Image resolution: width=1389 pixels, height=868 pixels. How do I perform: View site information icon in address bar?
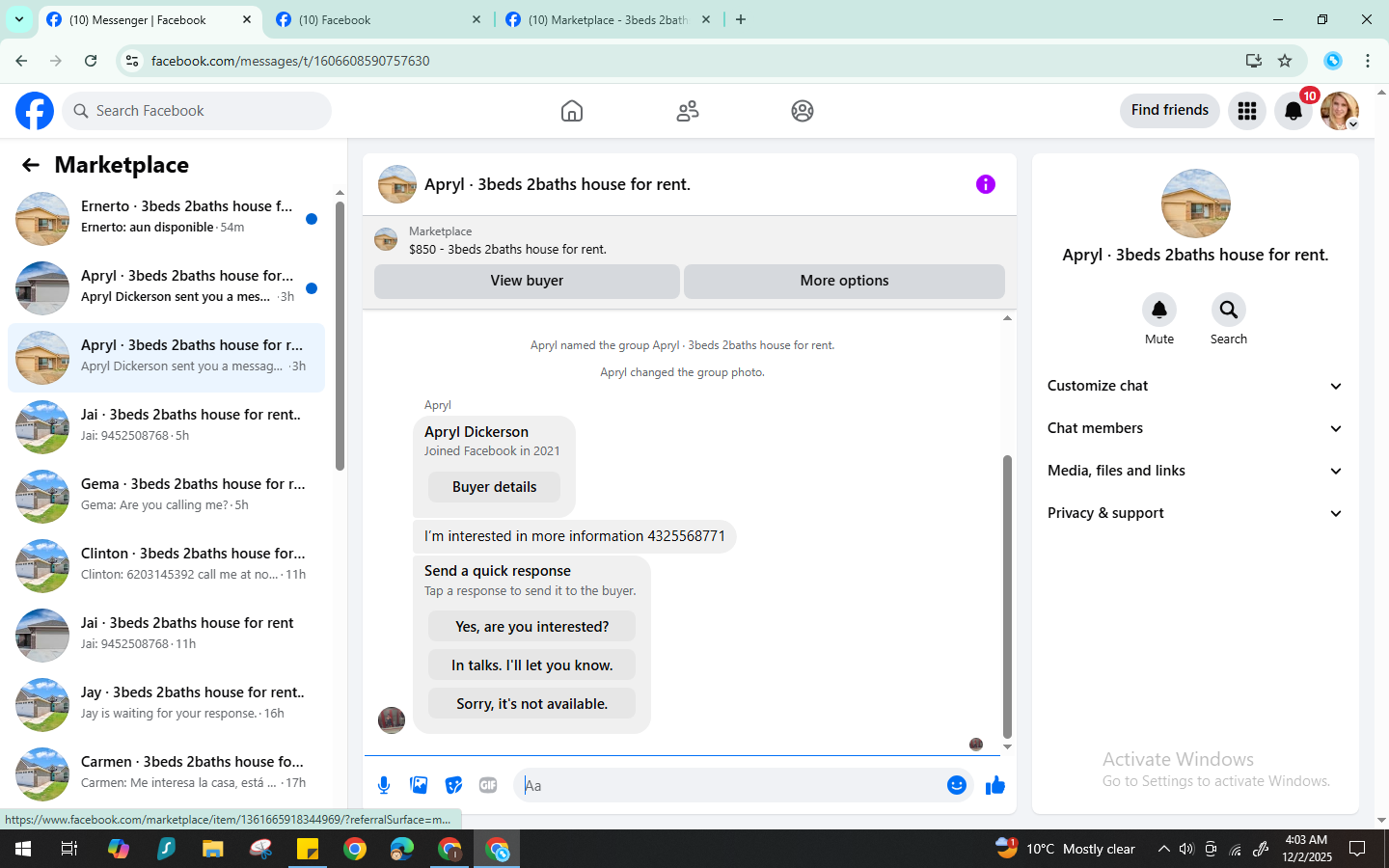click(x=132, y=61)
